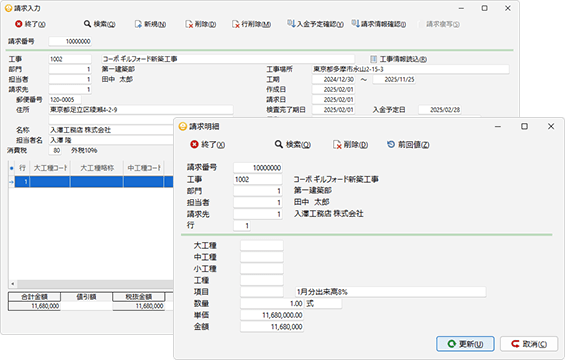Click the 郵便番号 field 120-0005
Viewport: 565px width, 360px height.
[65, 99]
